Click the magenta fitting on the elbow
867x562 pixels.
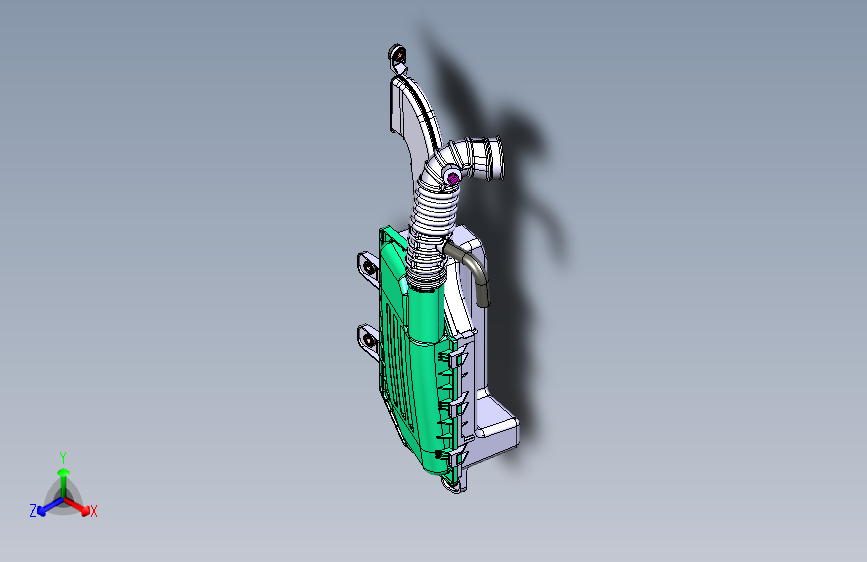coord(453,178)
